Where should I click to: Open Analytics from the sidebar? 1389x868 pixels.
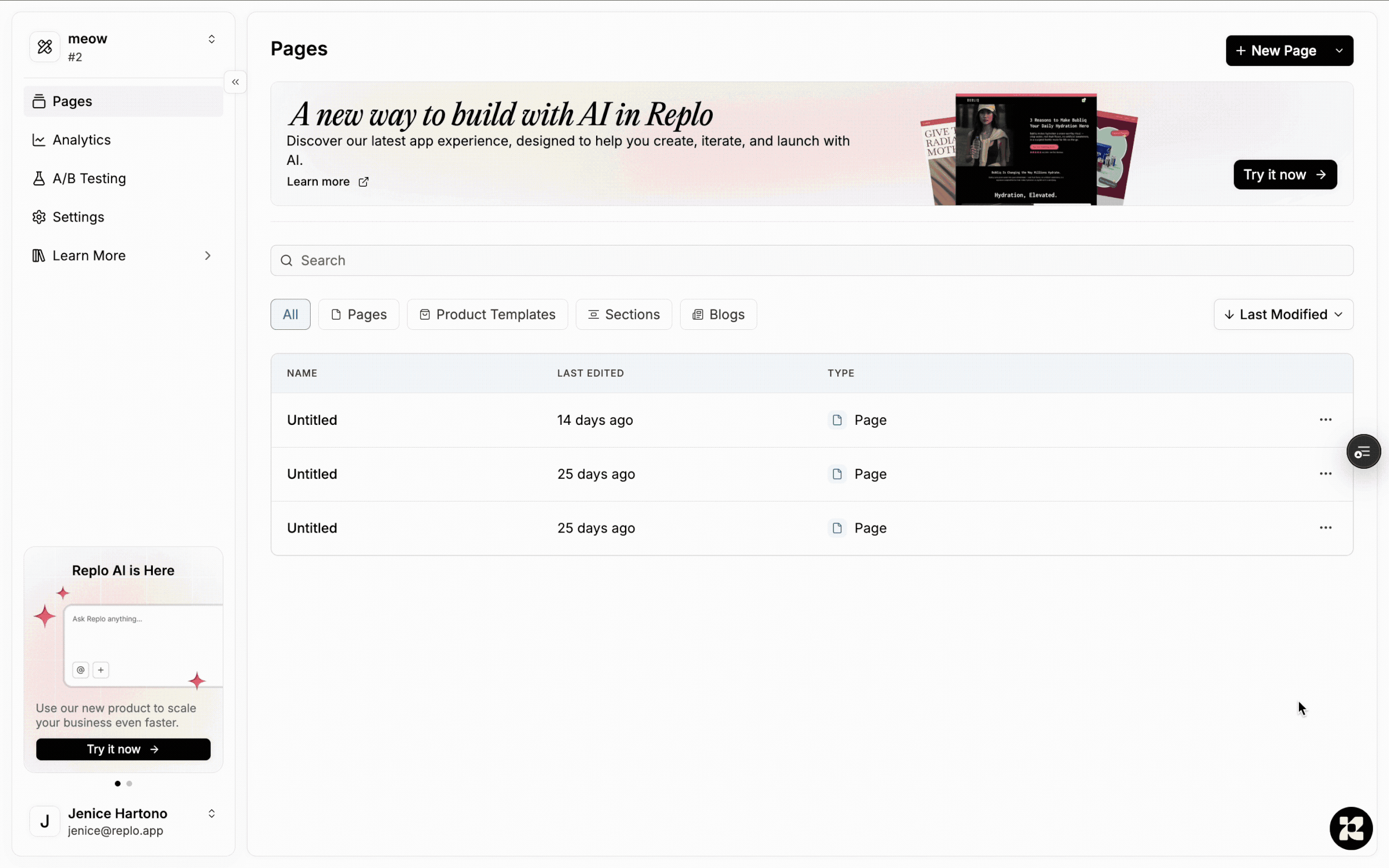pos(81,140)
